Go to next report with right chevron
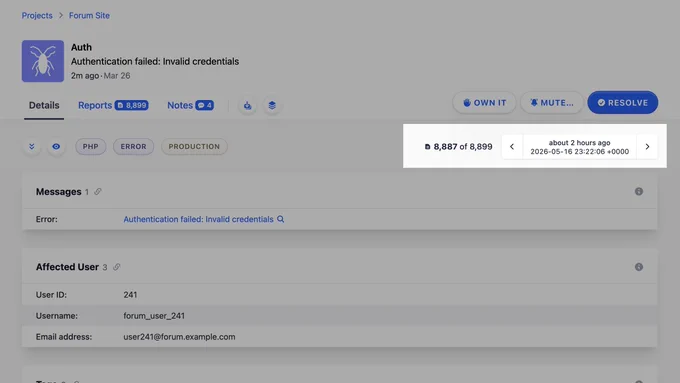 click(x=647, y=147)
